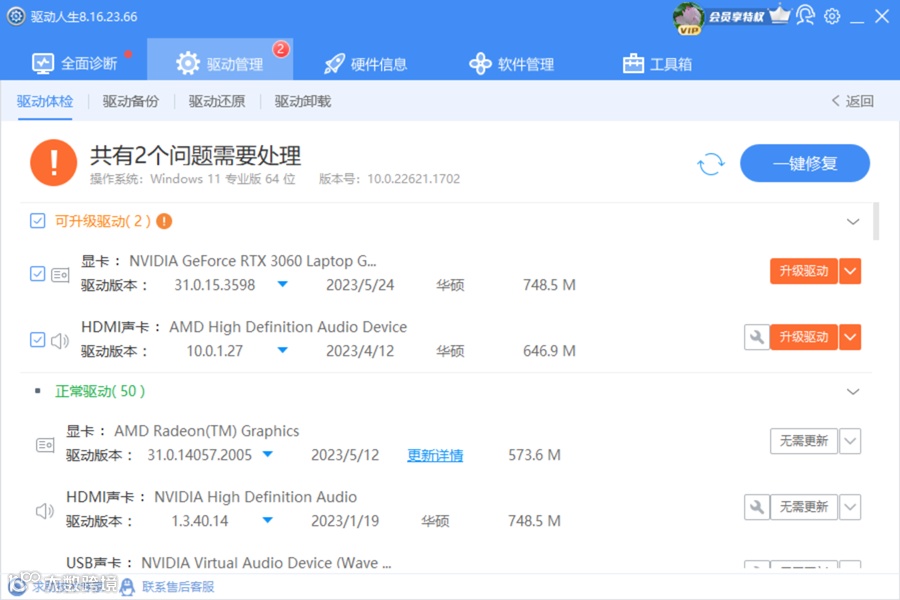Open version dropdown for 10.0.1.27
Screen dimensions: 900x600
pos(282,350)
